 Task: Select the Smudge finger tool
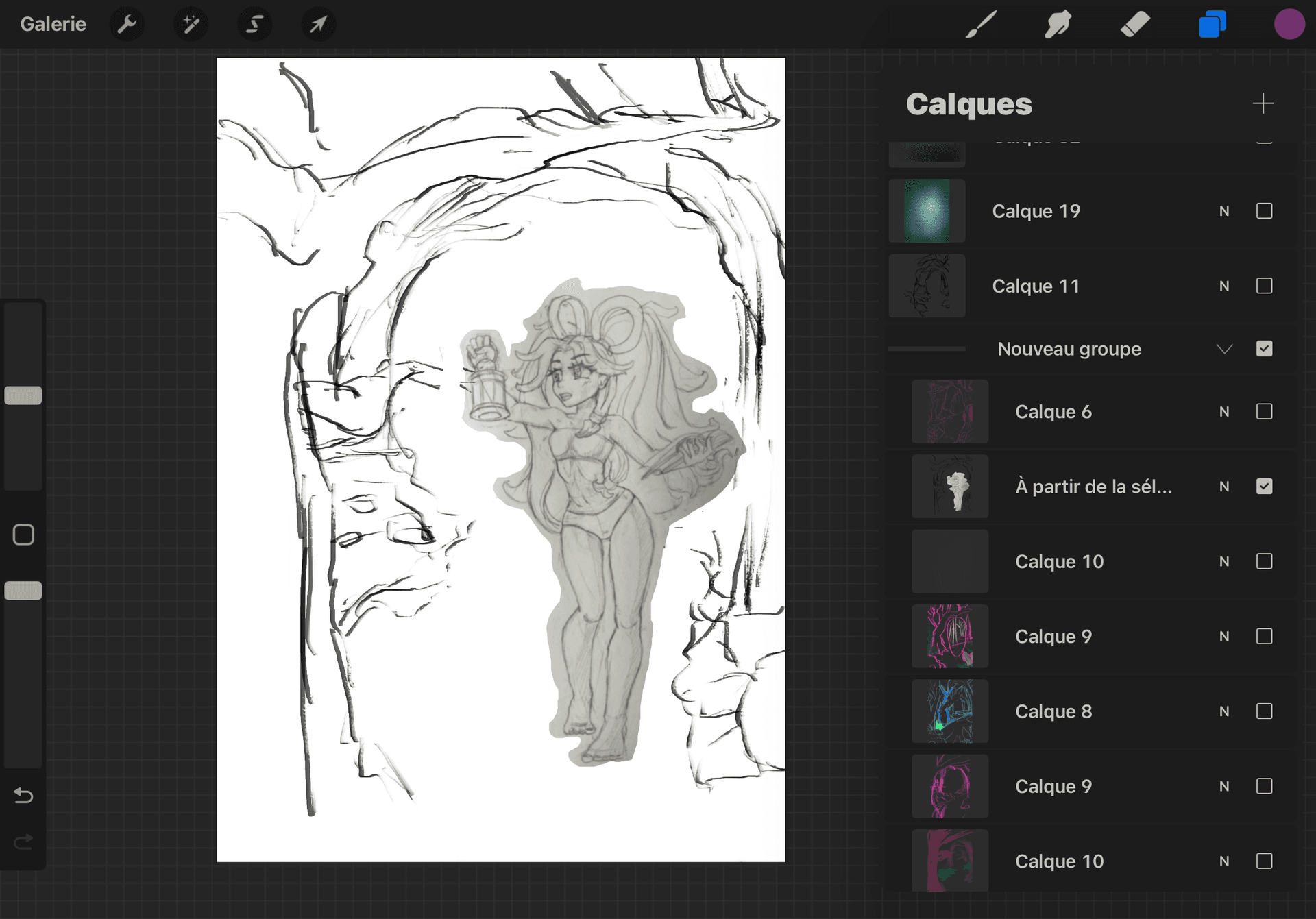[x=1058, y=25]
